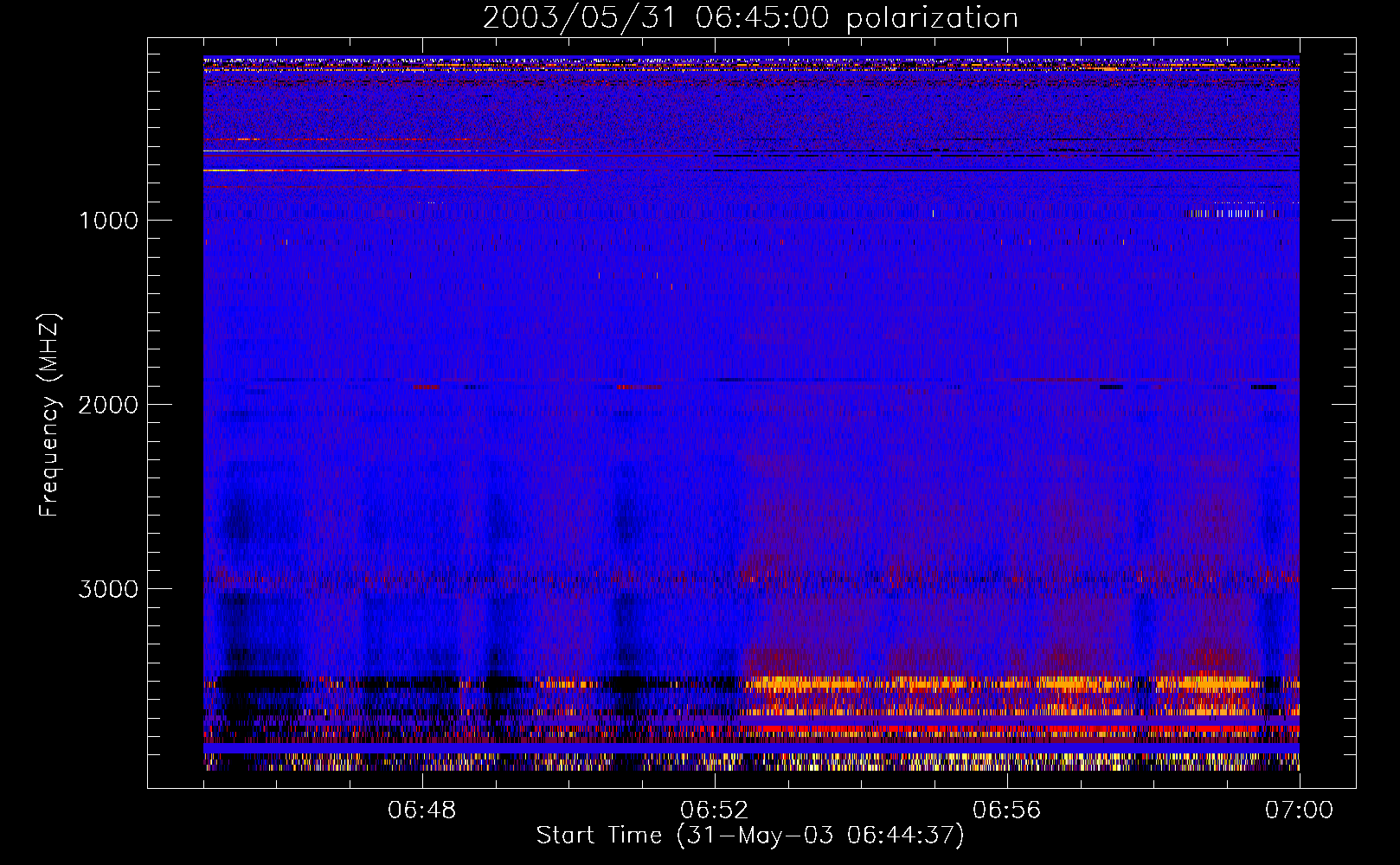Click the 2000 frequency tick label

108,404
